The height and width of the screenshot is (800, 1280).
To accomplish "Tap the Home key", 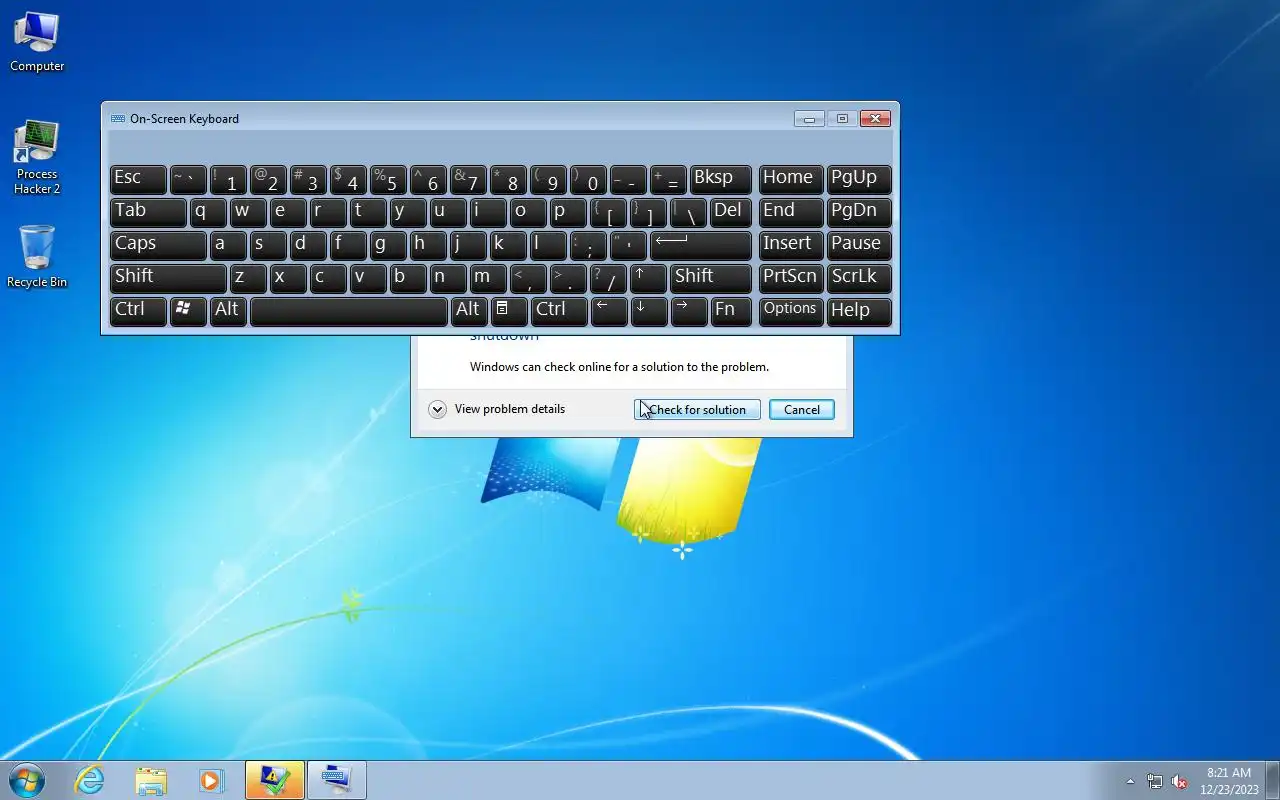I will [x=791, y=179].
